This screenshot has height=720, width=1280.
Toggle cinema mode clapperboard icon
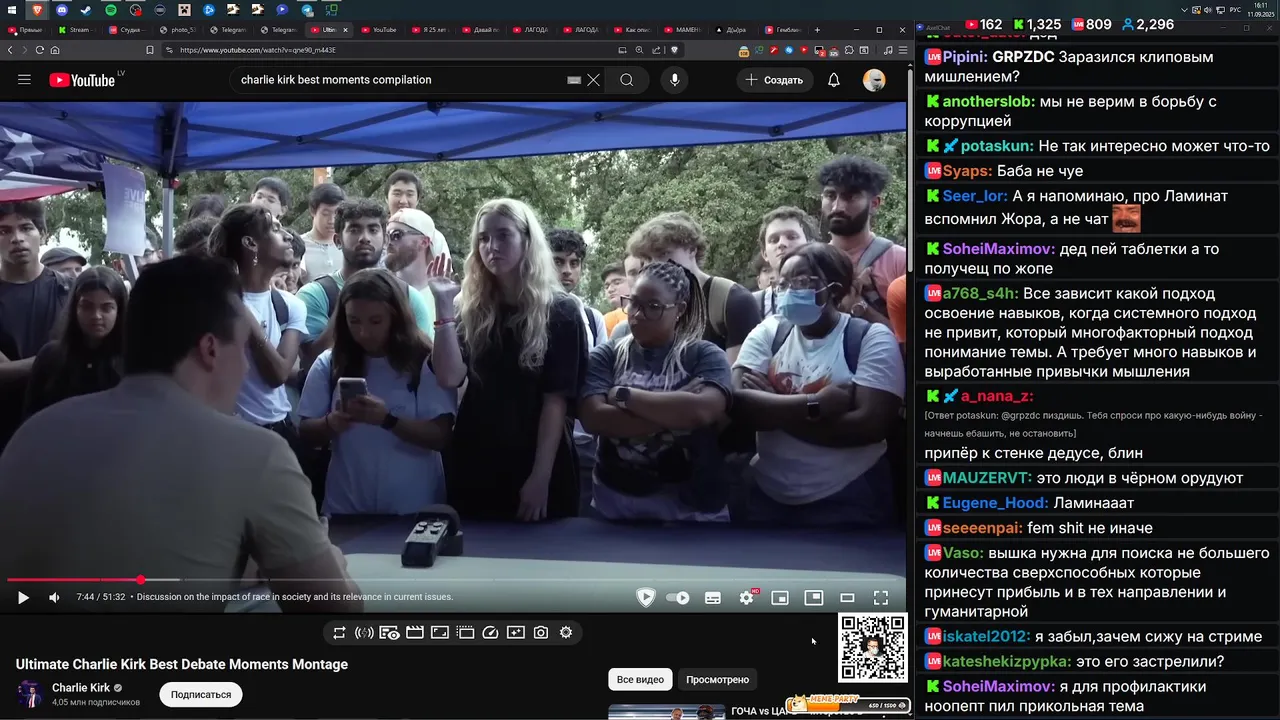click(x=415, y=633)
